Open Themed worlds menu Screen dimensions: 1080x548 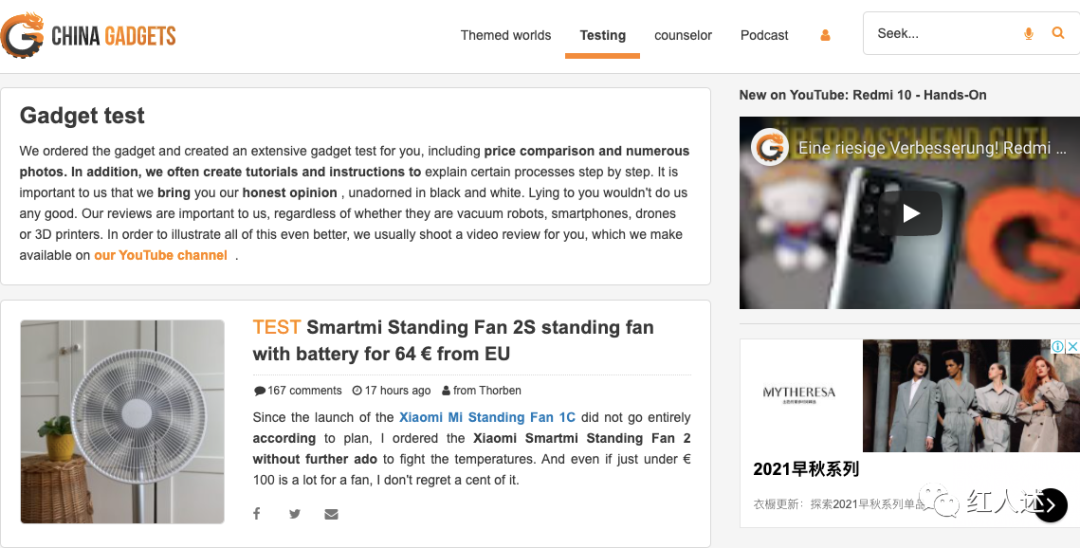[x=506, y=35]
